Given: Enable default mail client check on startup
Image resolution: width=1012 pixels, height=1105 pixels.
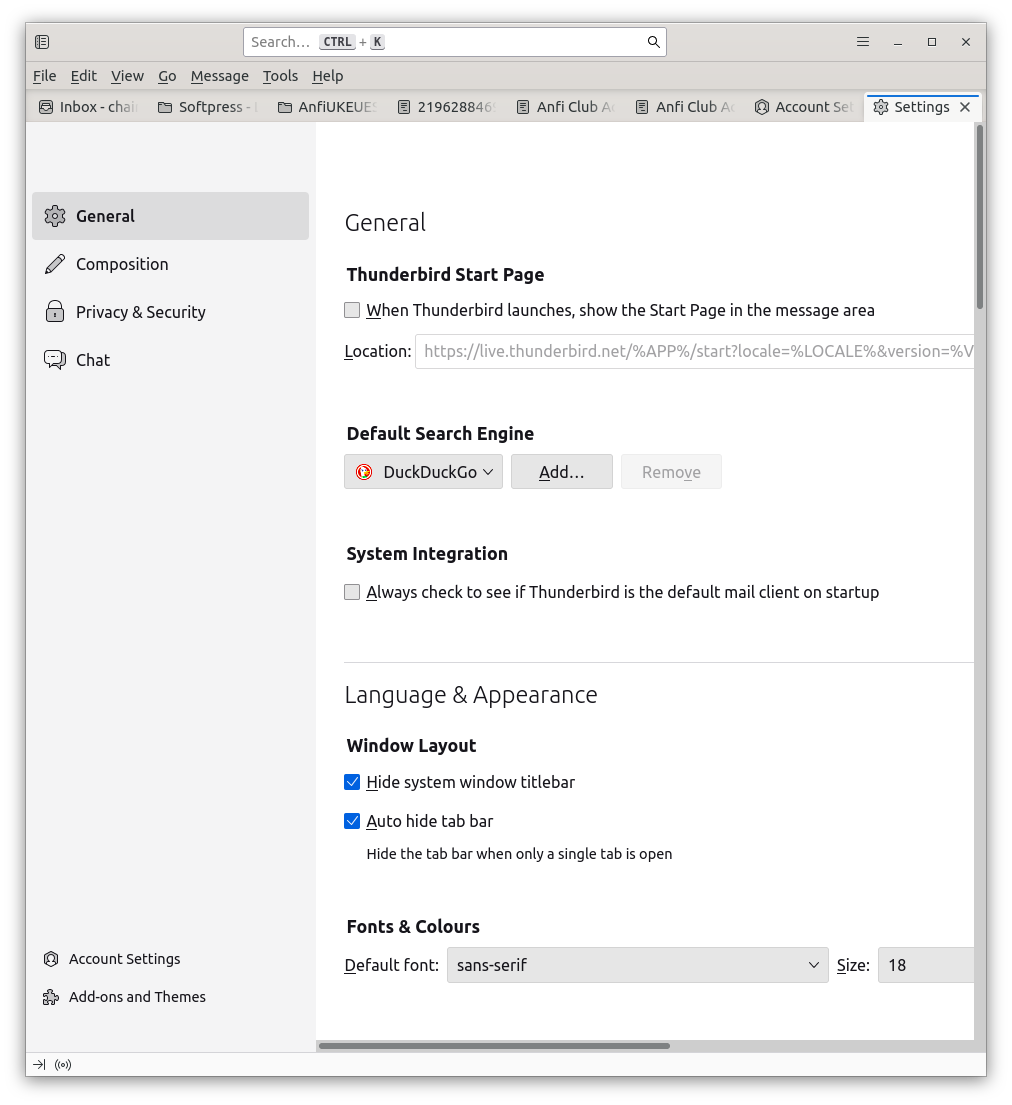Looking at the screenshot, I should (x=352, y=592).
